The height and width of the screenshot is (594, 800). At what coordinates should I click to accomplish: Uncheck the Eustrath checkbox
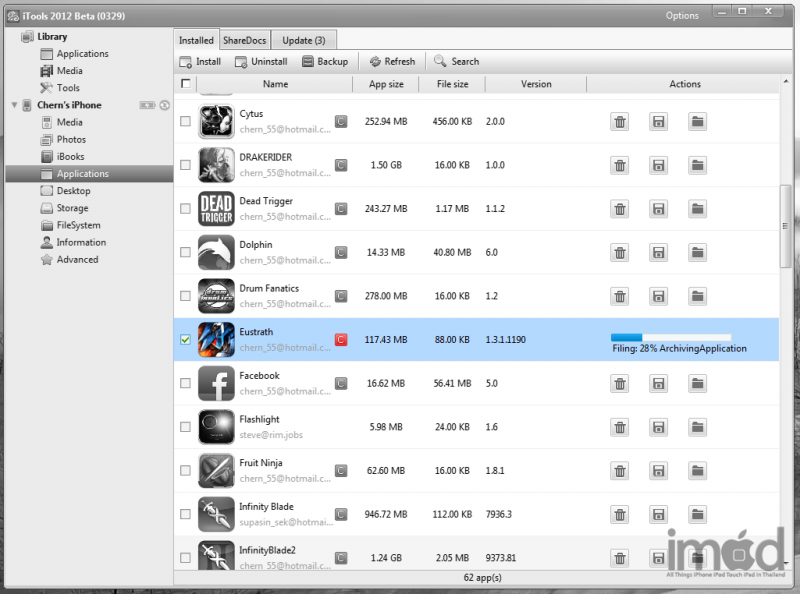pyautogui.click(x=185, y=340)
